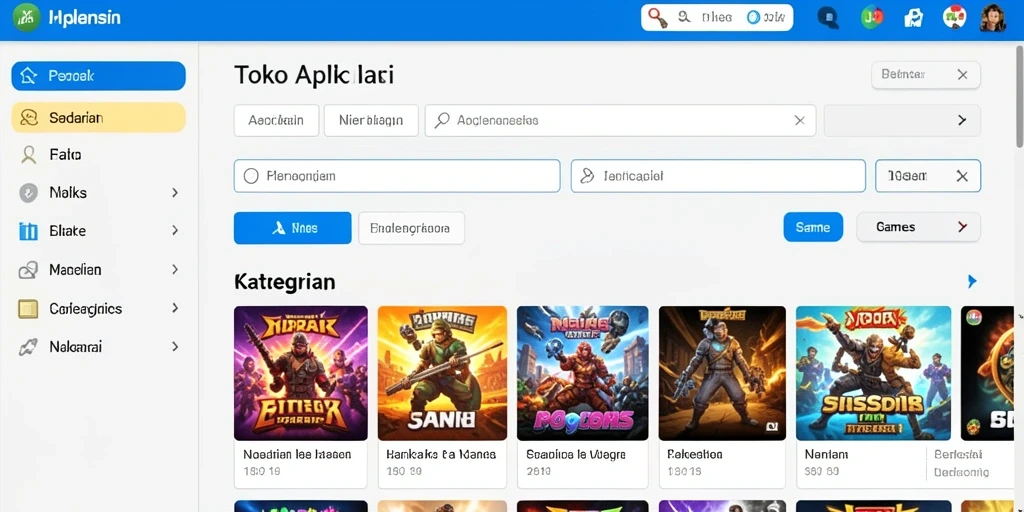This screenshot has height=512, width=1024.
Task: Click the blue Same button
Action: [x=813, y=227]
